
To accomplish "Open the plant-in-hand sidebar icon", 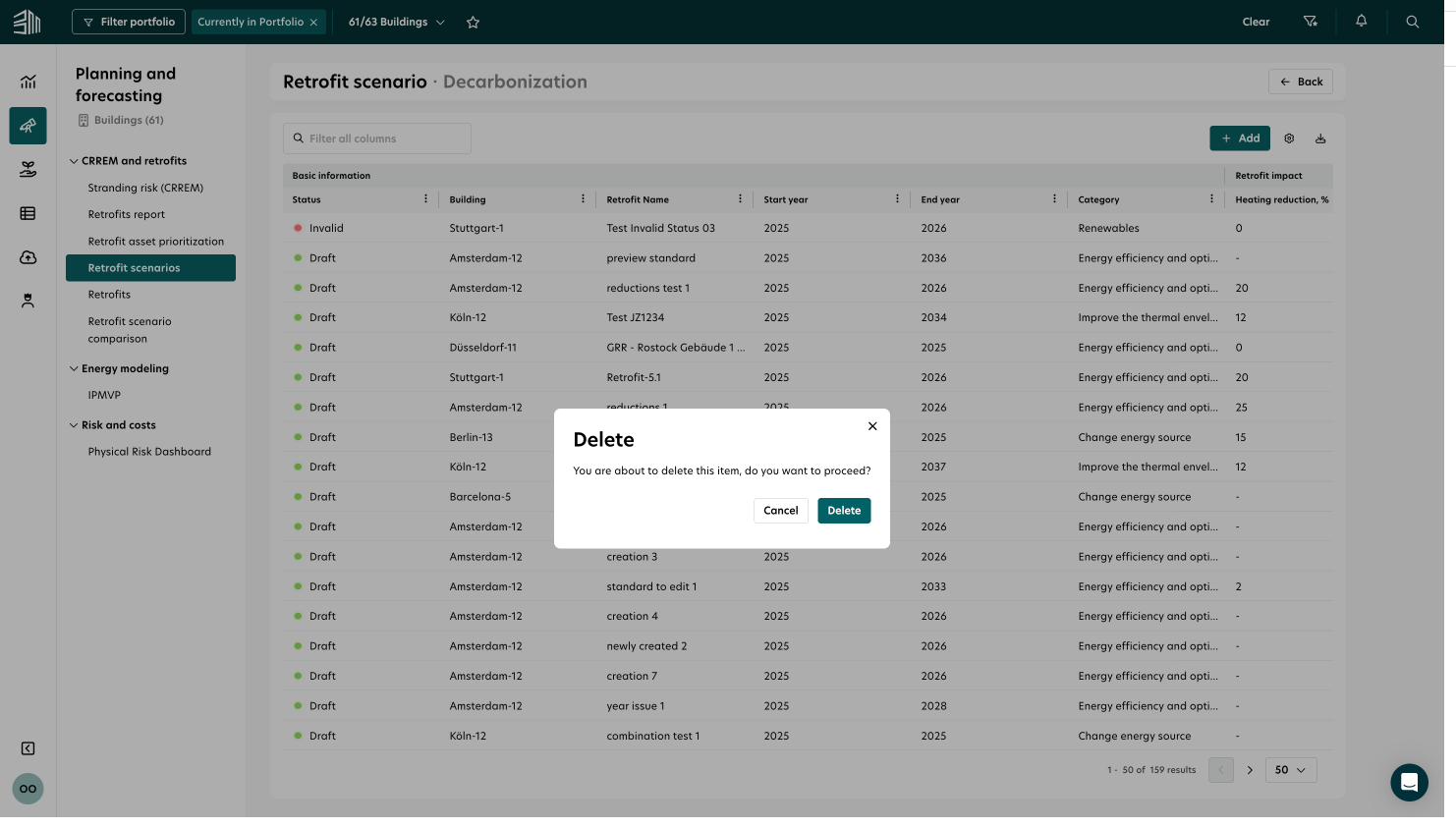I will (28, 170).
